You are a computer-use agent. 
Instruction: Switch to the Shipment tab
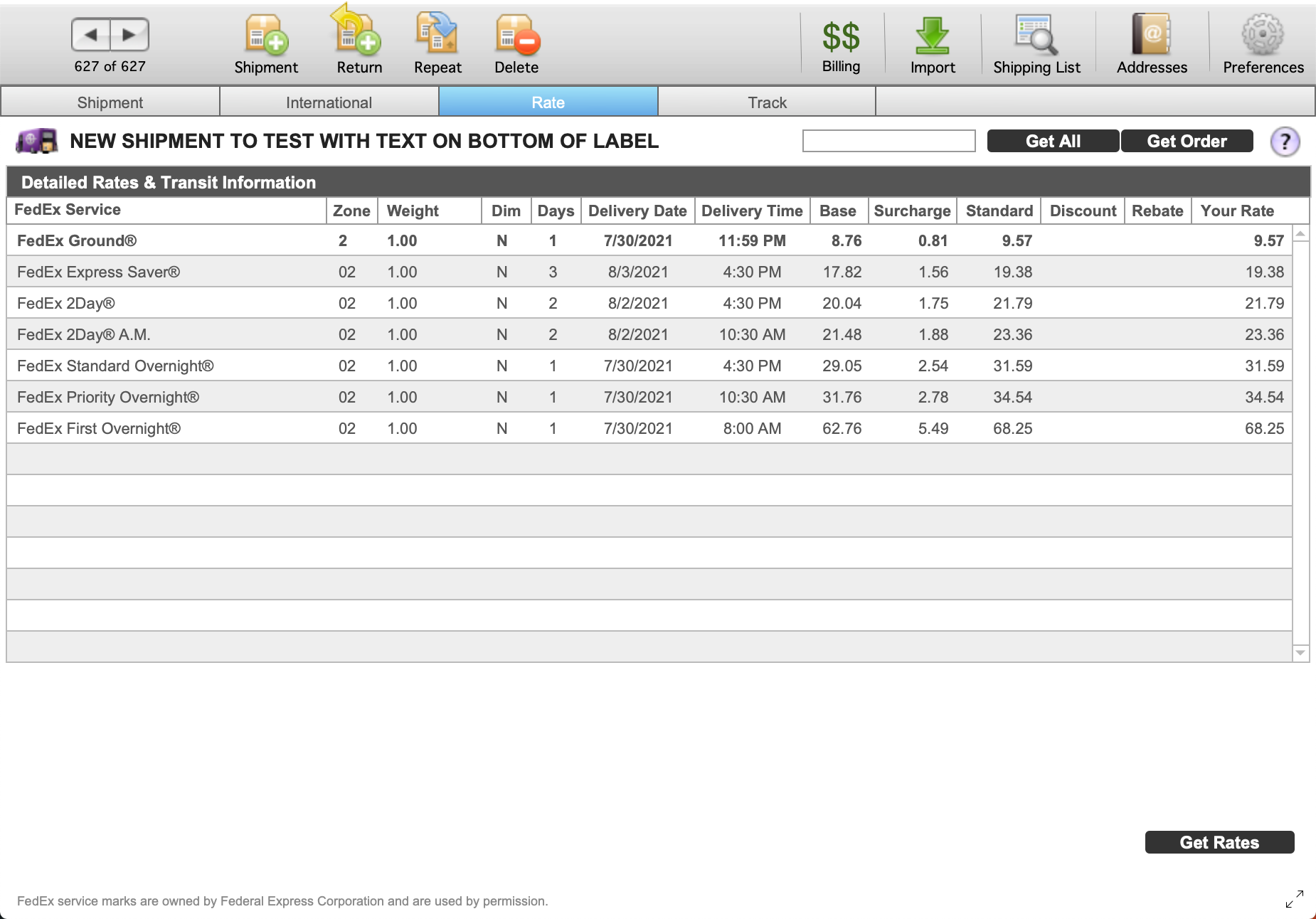tap(110, 102)
